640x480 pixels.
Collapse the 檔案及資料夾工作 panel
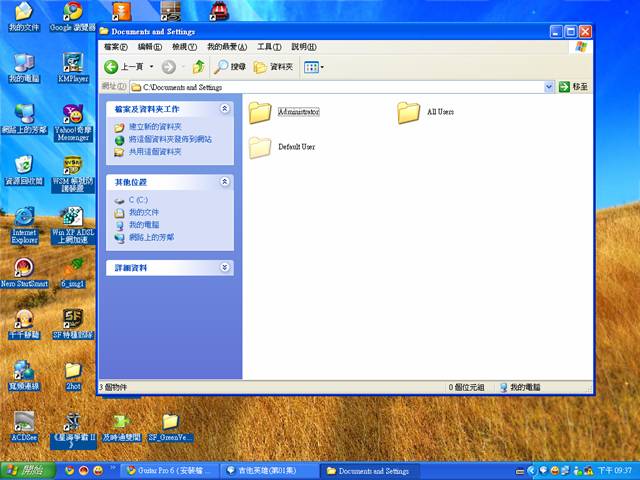[x=224, y=109]
